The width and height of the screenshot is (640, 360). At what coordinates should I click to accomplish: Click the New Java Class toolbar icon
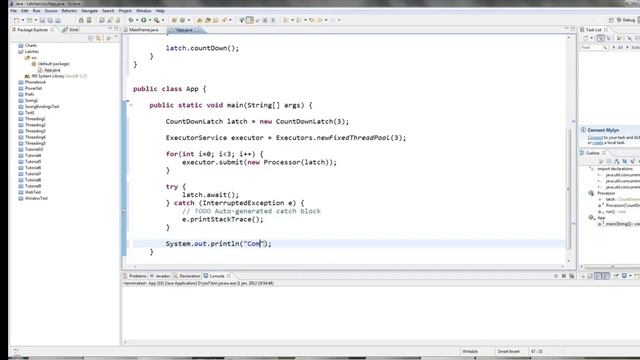tap(182, 20)
